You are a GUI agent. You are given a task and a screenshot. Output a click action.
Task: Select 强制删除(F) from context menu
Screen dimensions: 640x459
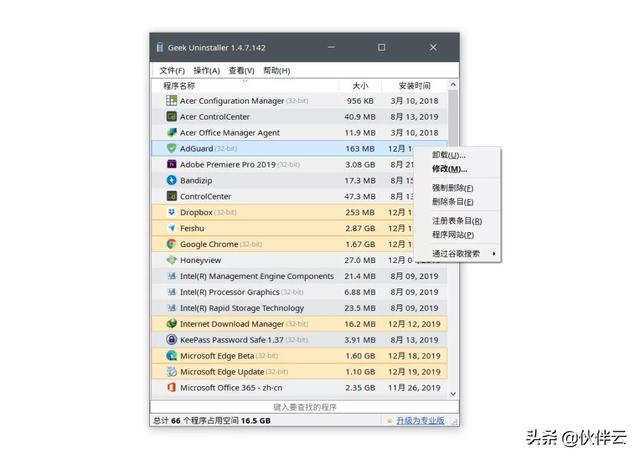click(x=453, y=188)
